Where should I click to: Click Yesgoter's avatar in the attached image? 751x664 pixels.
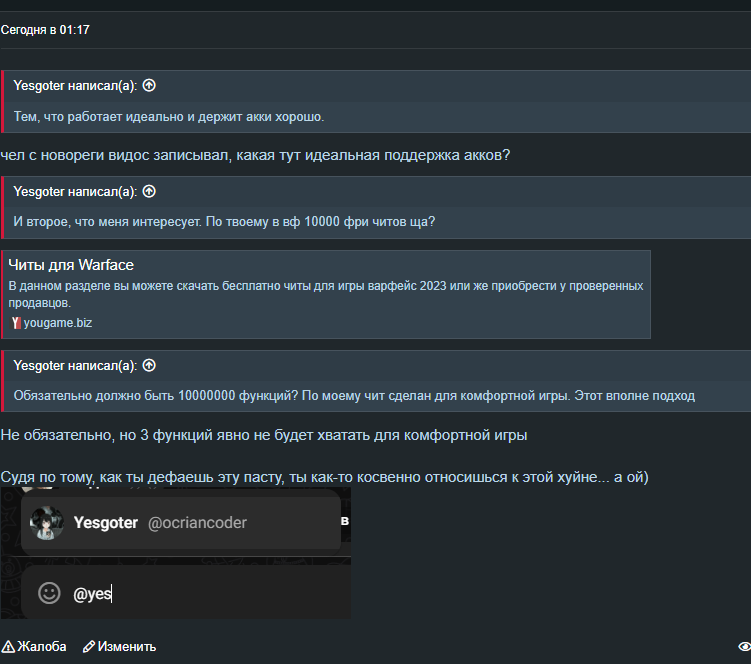click(x=46, y=523)
